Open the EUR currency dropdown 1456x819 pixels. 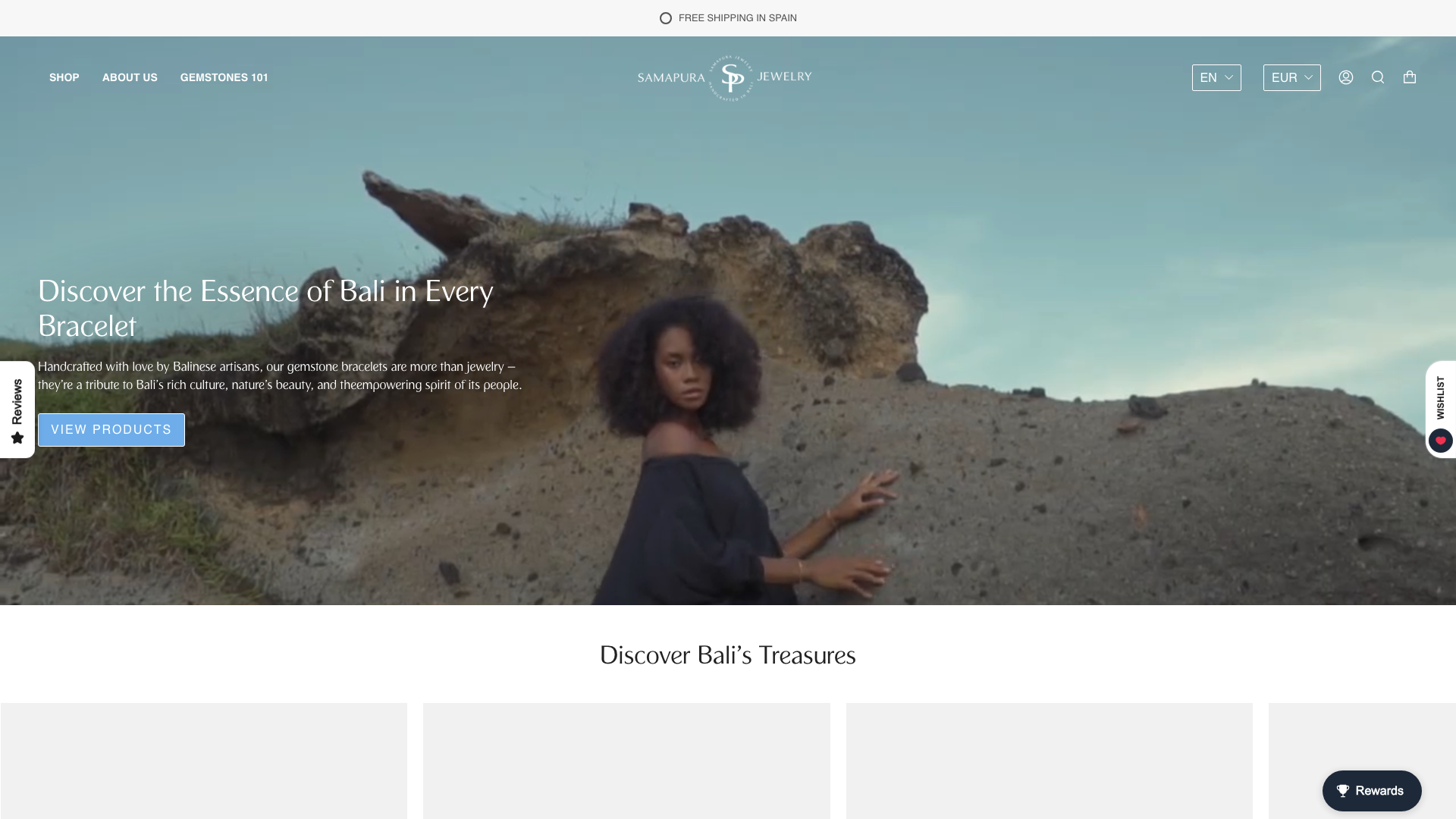[1292, 77]
